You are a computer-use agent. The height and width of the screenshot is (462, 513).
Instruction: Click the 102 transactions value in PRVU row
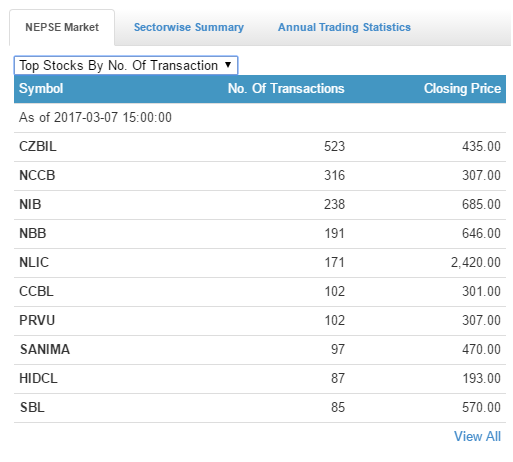(x=334, y=320)
